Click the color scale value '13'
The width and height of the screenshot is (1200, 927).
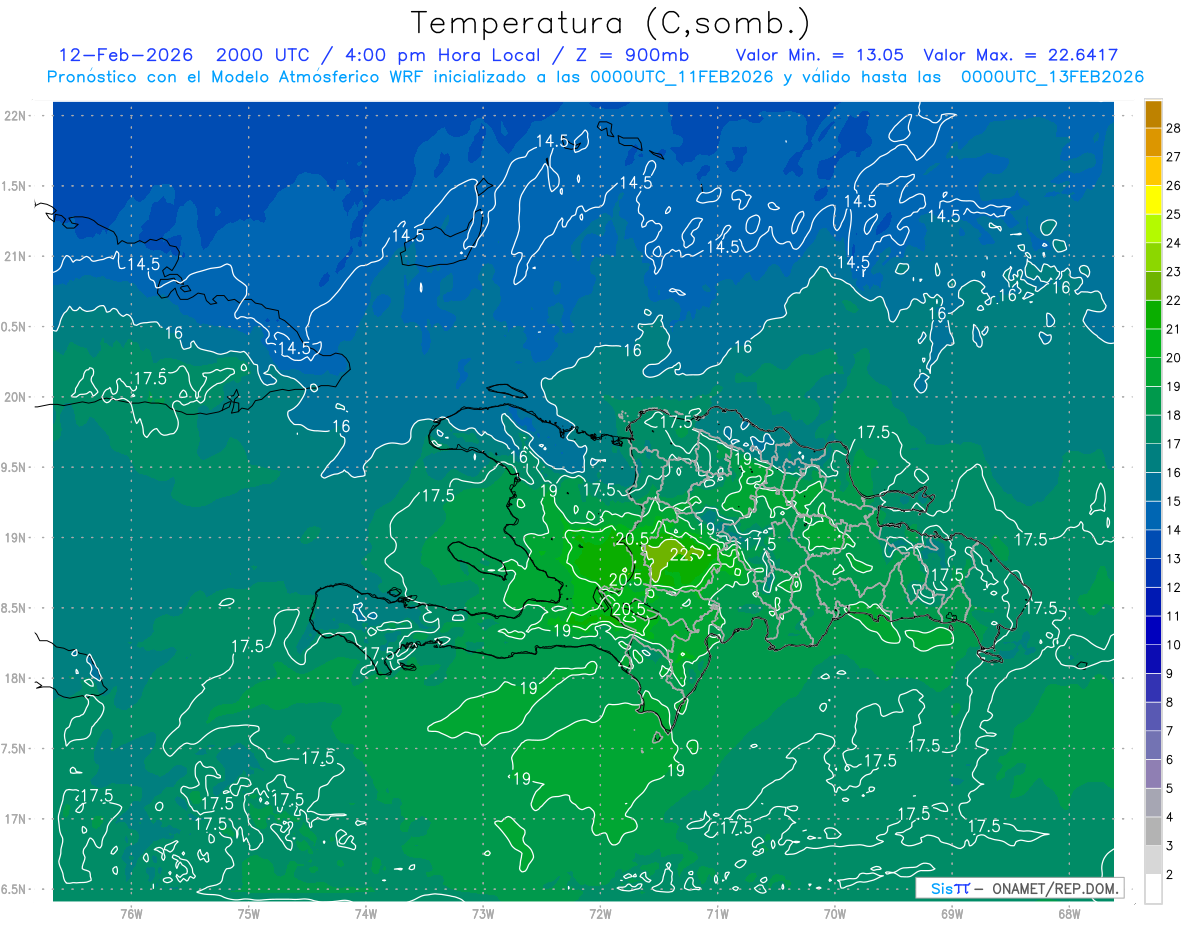point(1174,559)
